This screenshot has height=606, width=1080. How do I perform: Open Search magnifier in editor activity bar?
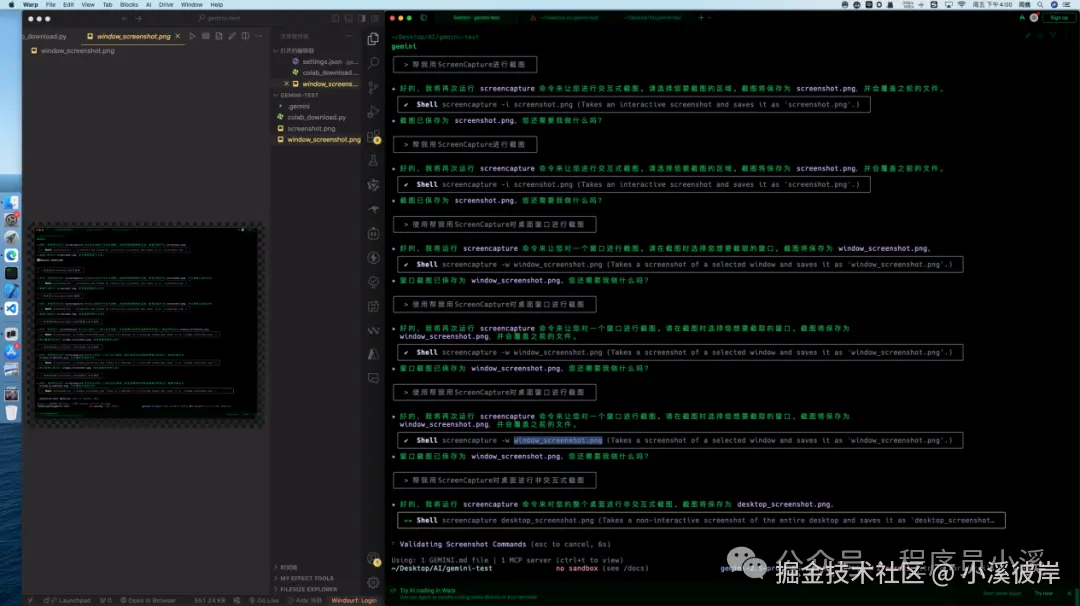pyautogui.click(x=373, y=63)
